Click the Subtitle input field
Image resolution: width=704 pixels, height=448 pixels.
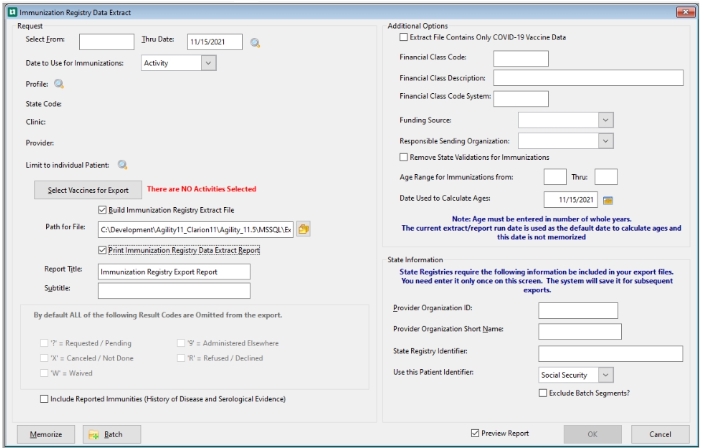pyautogui.click(x=174, y=290)
